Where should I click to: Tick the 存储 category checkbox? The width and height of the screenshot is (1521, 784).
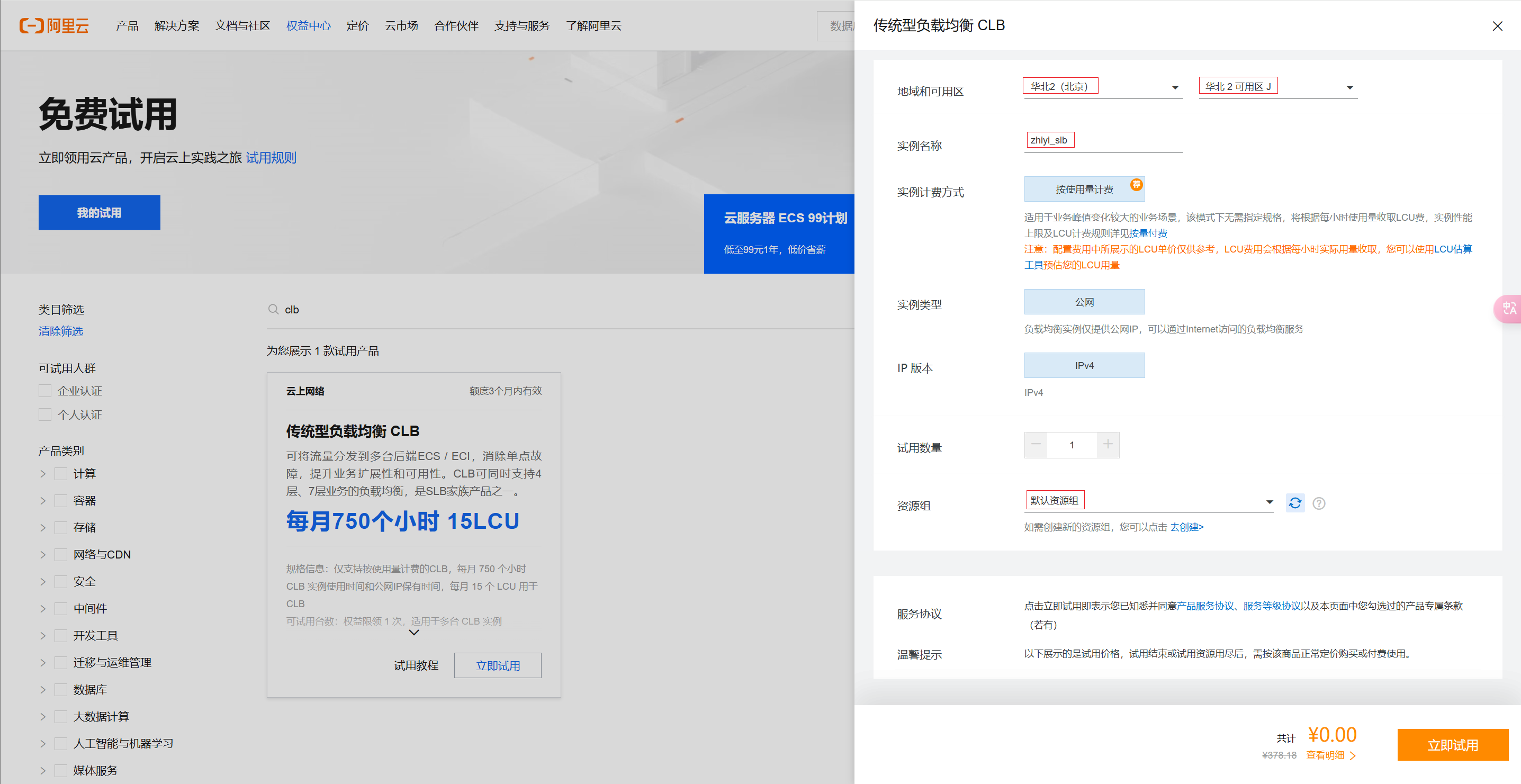60,527
